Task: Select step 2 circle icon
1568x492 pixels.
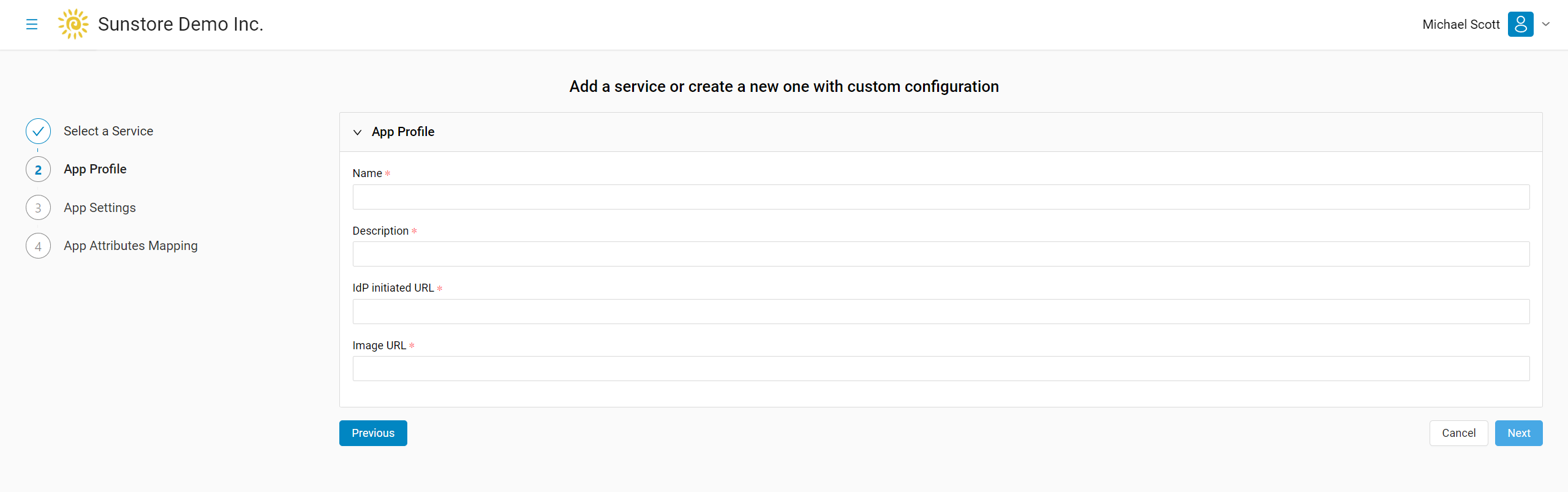Action: point(38,170)
